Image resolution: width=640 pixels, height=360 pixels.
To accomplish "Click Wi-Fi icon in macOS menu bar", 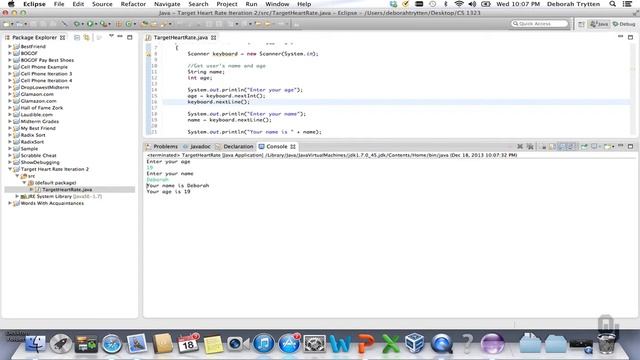I will point(459,4).
